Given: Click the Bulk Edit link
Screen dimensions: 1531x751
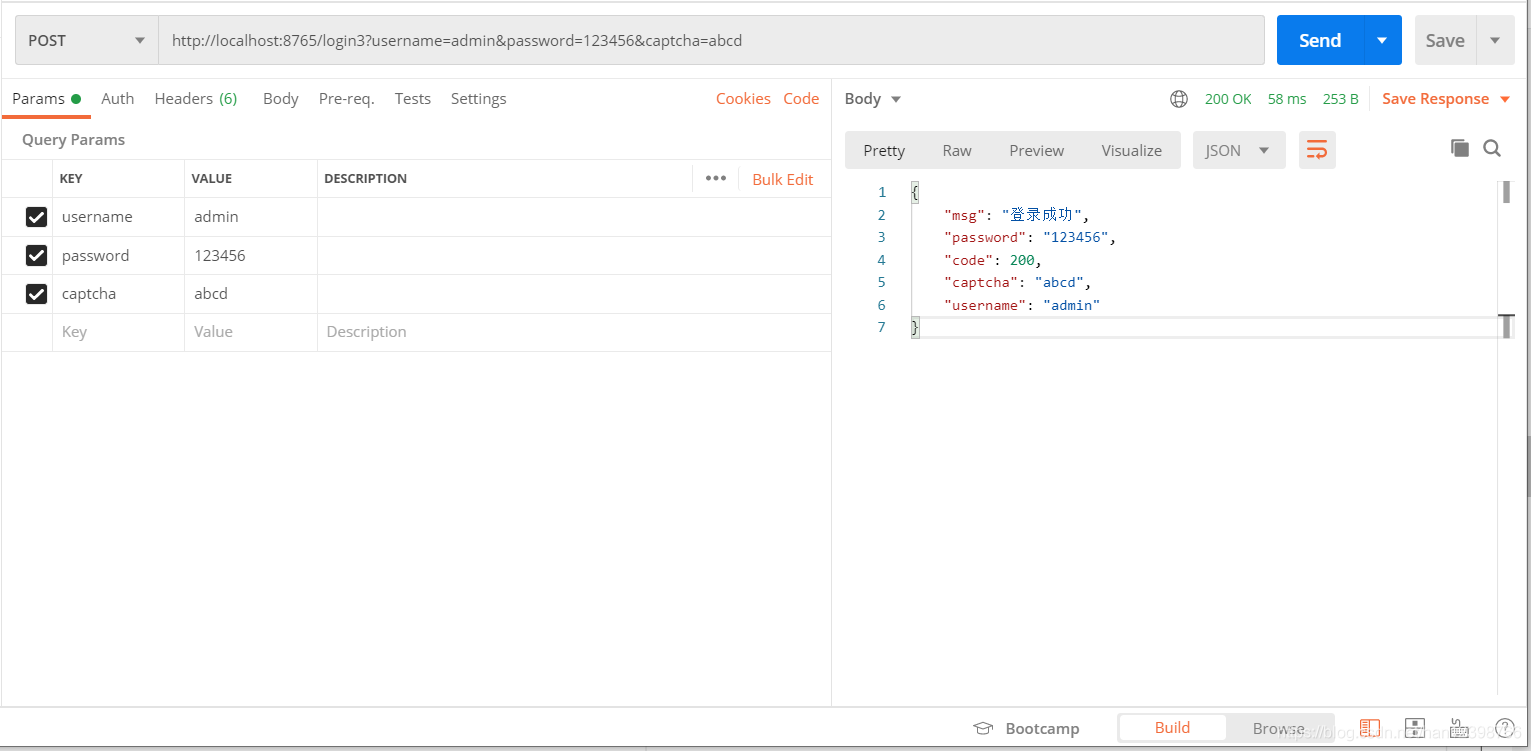Looking at the screenshot, I should pos(782,179).
